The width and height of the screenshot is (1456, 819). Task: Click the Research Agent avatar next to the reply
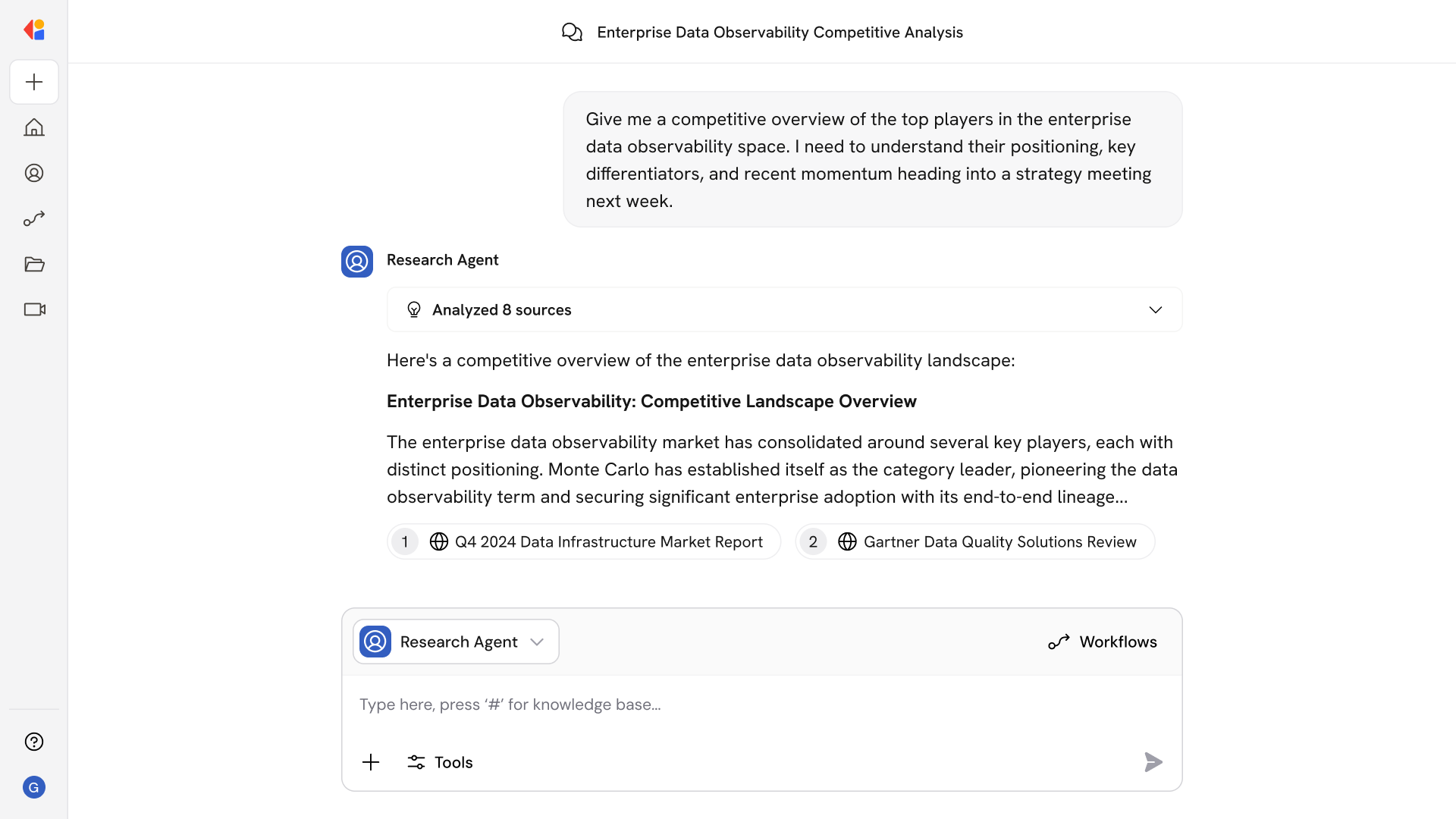tap(356, 262)
